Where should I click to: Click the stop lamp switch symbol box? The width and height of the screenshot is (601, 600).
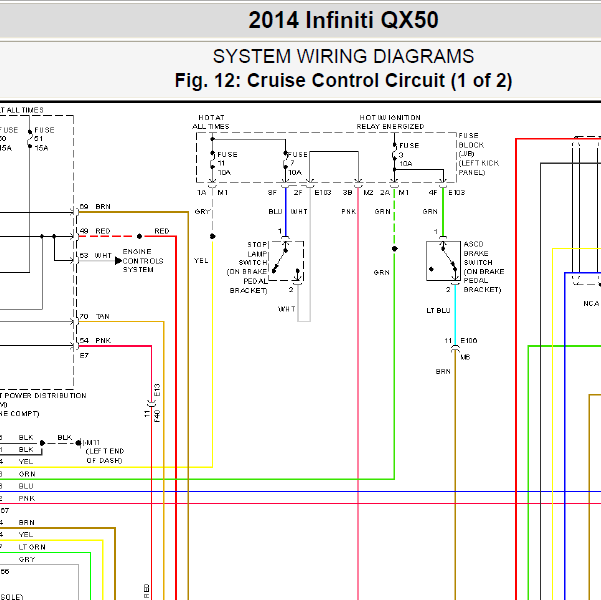pyautogui.click(x=286, y=261)
